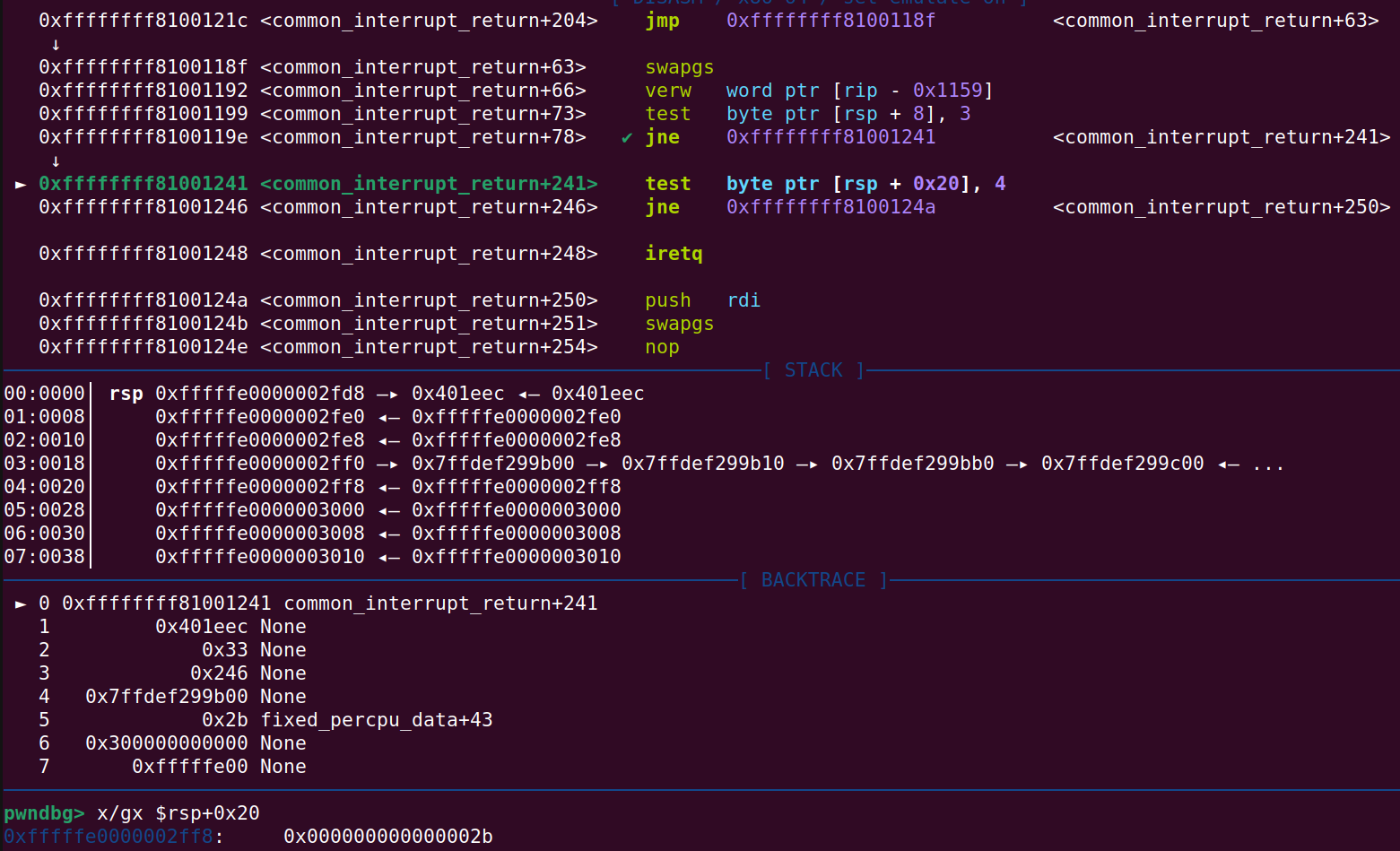Click the down arrow below common_interrupt_return+204

[56, 44]
